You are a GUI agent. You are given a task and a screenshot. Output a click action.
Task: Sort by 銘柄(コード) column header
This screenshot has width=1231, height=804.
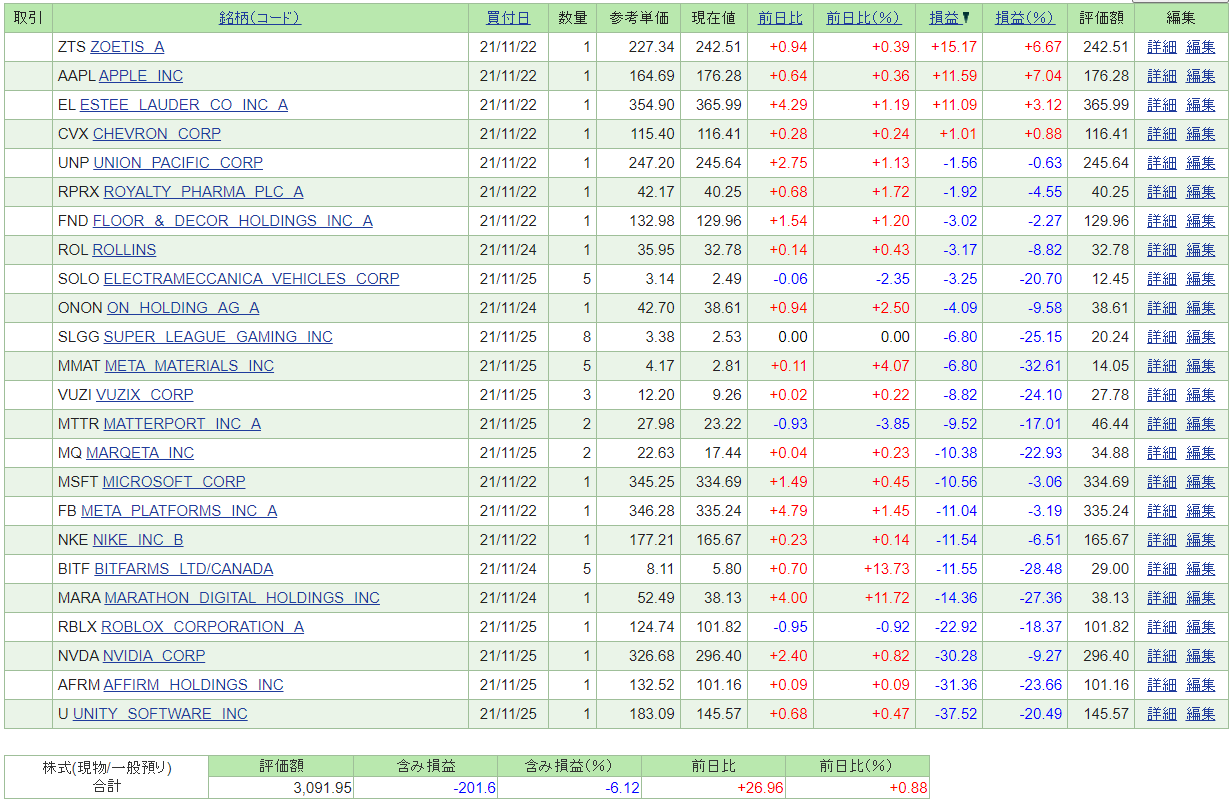[x=260, y=18]
